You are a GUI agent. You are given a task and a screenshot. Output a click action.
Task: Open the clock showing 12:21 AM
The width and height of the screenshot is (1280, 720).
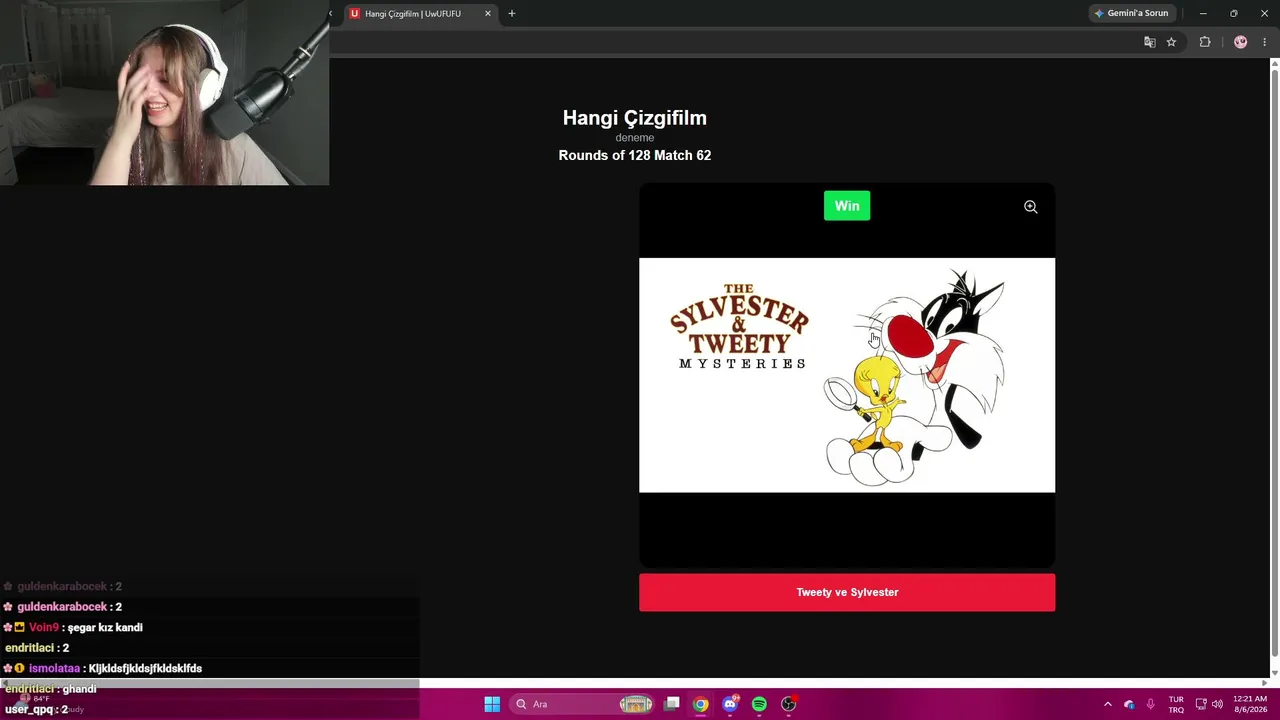(1250, 704)
